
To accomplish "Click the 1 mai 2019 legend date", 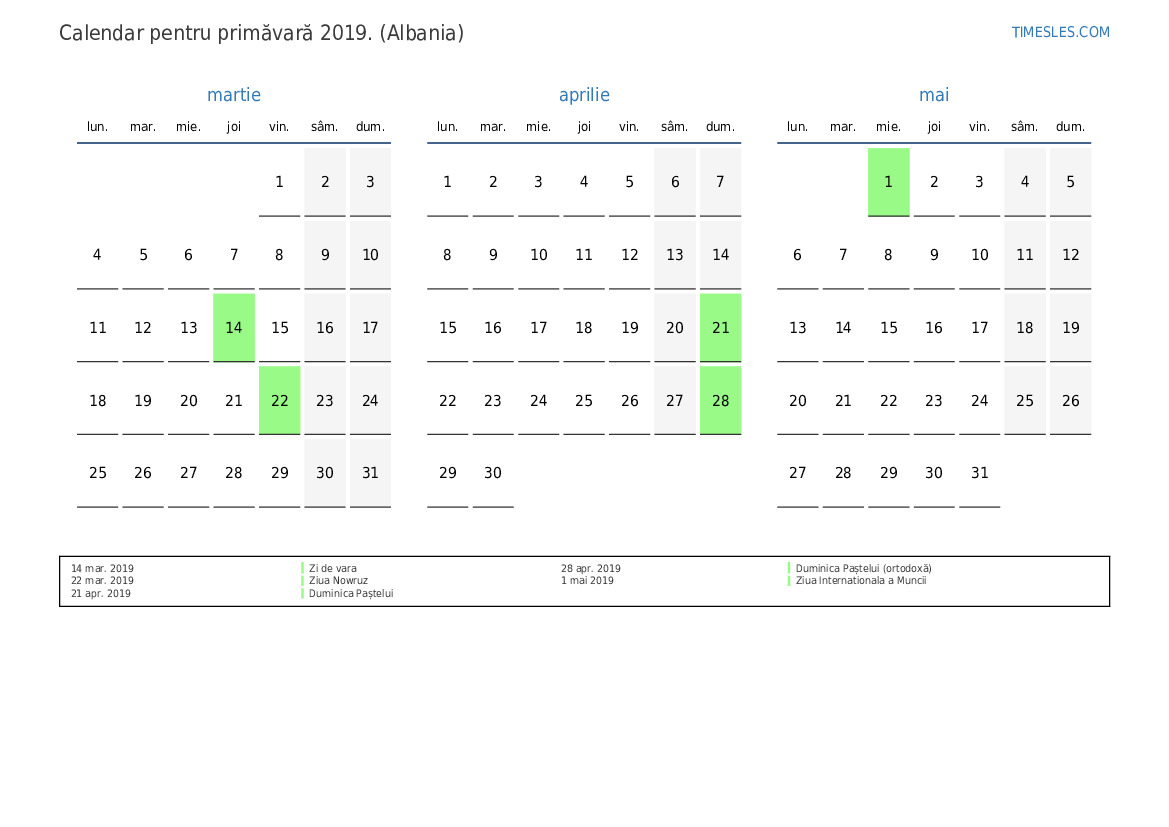I will 587,581.
